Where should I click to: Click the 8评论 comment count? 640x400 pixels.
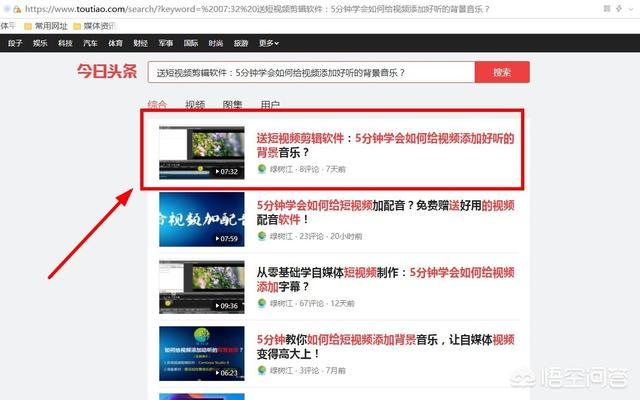click(309, 169)
